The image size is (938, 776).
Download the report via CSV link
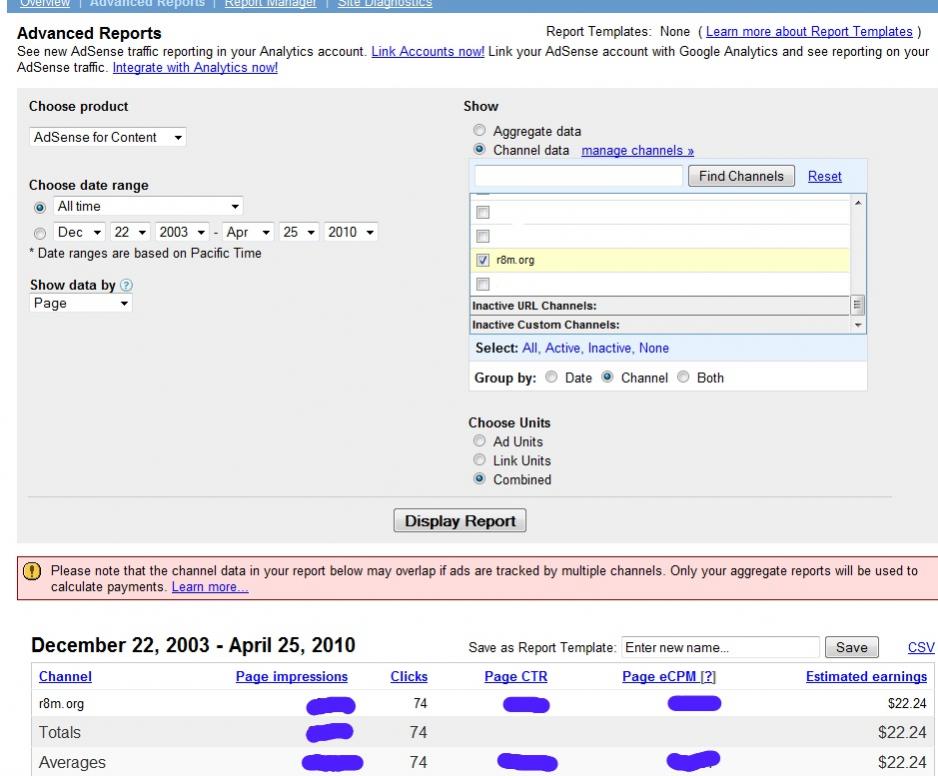pyautogui.click(x=920, y=648)
